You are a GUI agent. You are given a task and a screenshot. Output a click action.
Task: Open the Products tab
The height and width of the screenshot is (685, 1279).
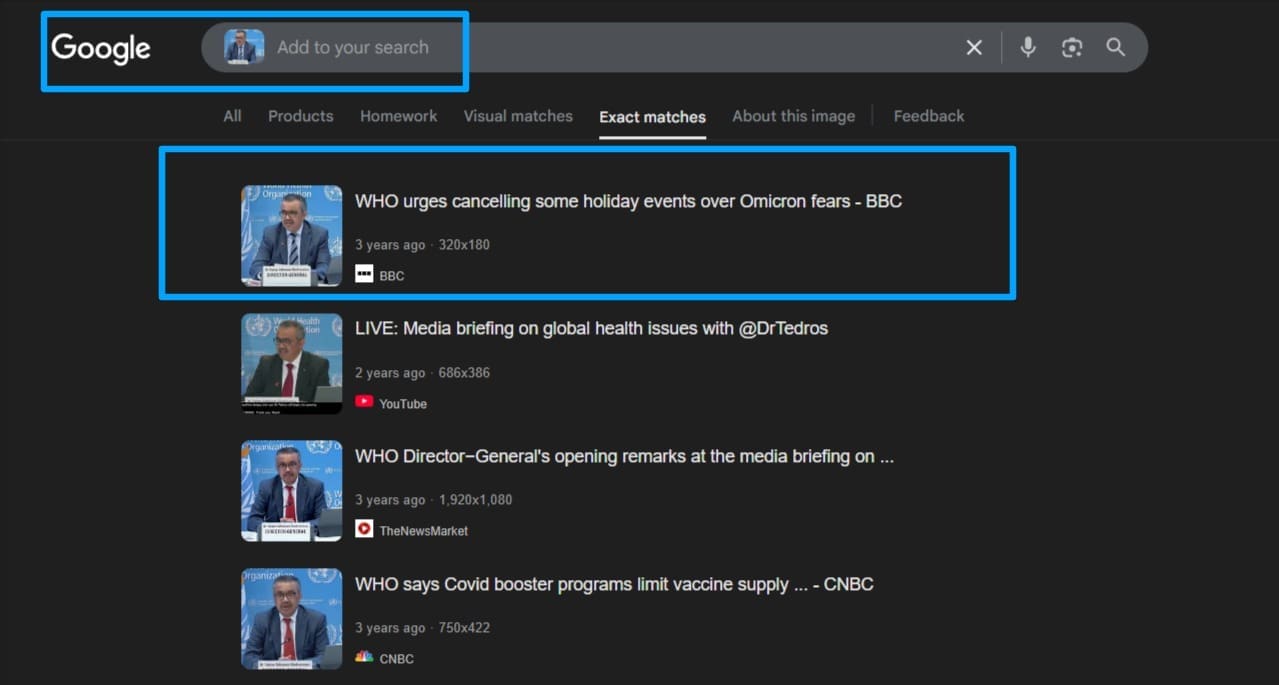coord(300,116)
